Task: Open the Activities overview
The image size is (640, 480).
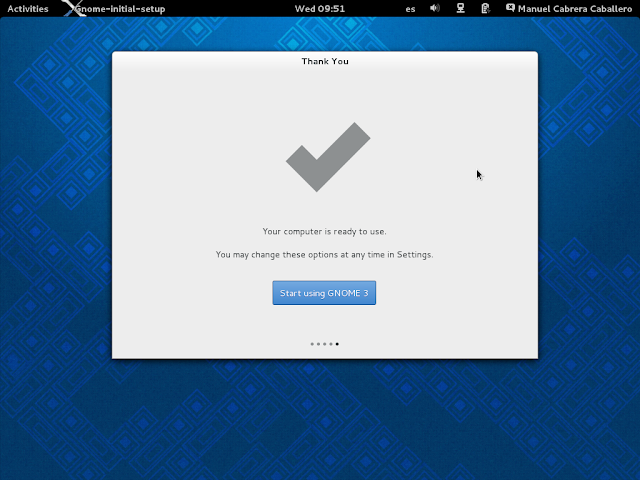Action: point(28,9)
